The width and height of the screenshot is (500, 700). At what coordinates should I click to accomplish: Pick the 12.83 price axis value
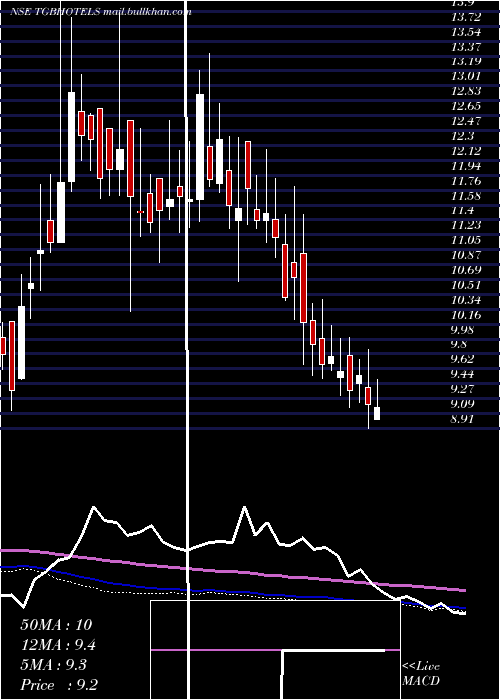466,91
